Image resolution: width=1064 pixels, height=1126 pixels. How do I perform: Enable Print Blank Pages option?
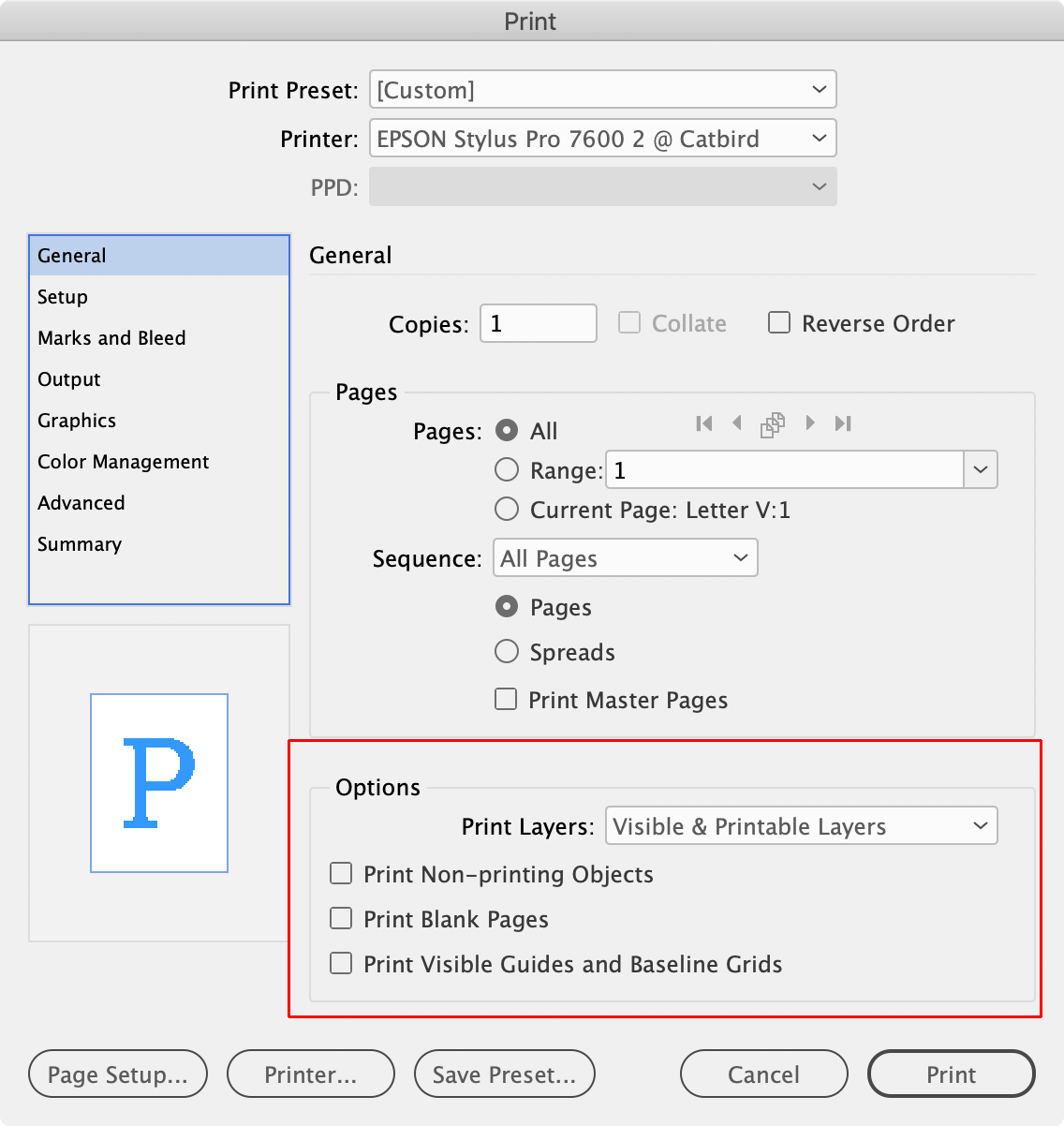pos(341,918)
